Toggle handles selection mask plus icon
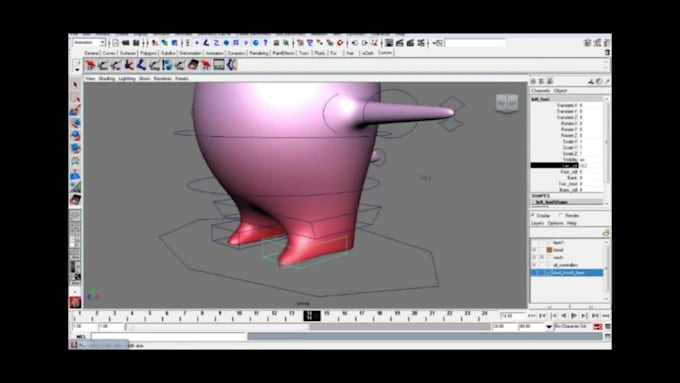Viewport: 680px width, 383px height. 196,43
